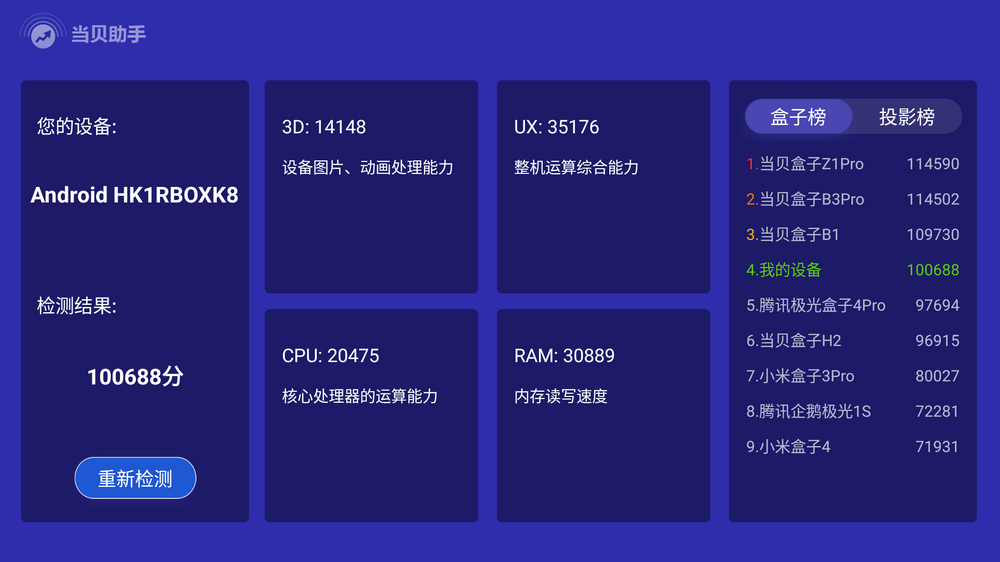
Task: Click the 设备图片、动画处理能力 description
Action: point(368,167)
